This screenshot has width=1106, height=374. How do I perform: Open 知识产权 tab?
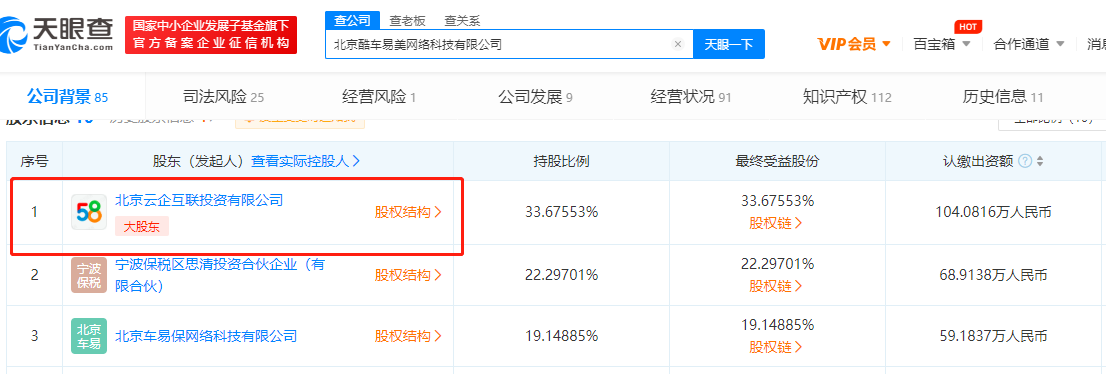pos(847,97)
